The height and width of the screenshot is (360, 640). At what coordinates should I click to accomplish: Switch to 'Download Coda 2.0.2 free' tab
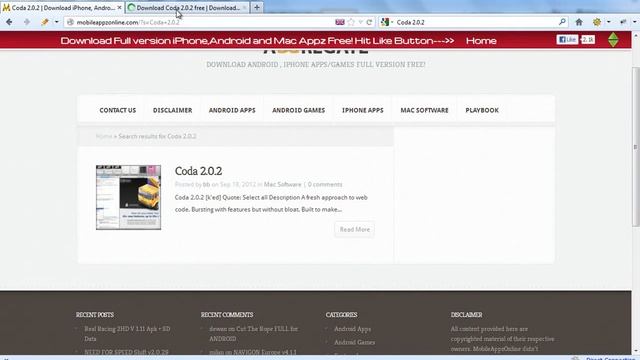pos(187,7)
